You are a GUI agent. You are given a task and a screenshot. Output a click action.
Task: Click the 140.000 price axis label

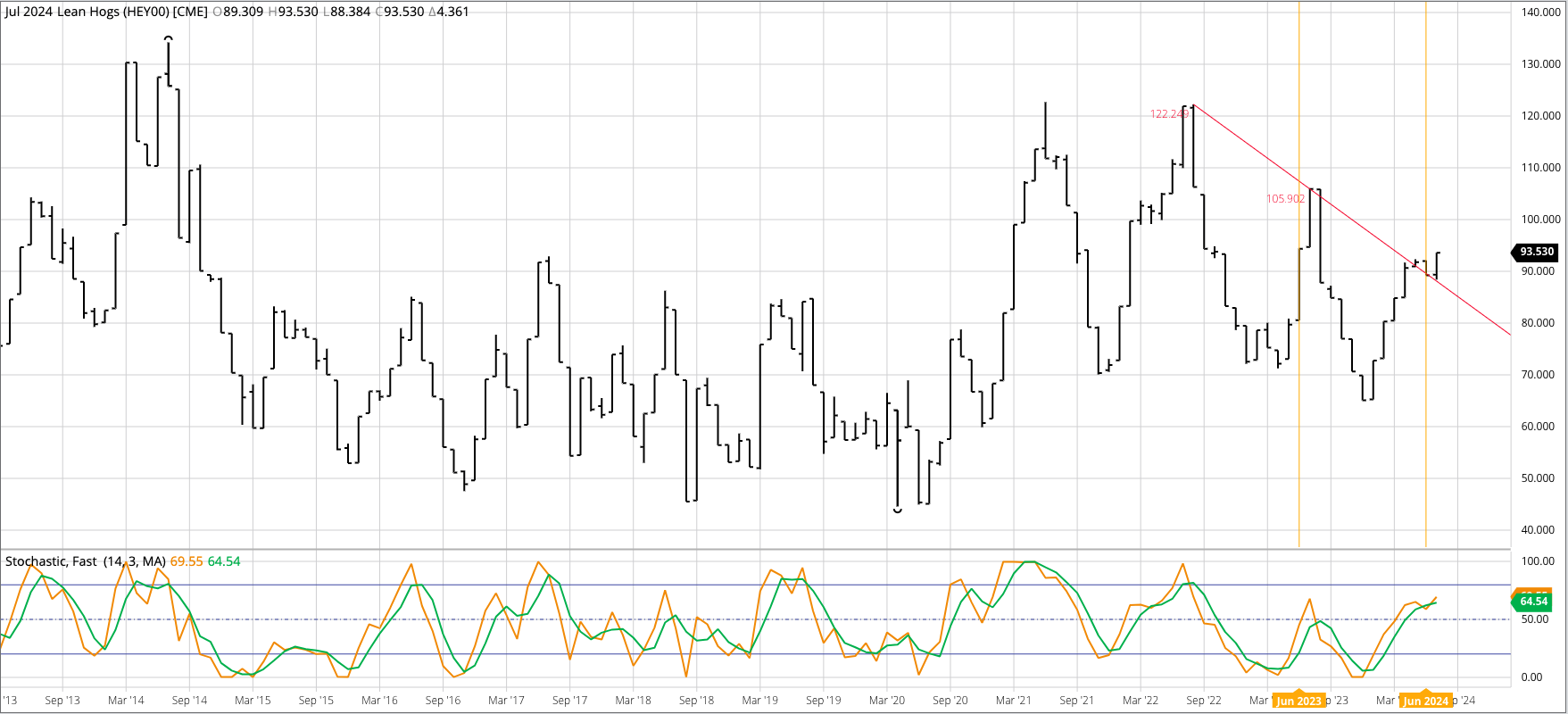1540,12
